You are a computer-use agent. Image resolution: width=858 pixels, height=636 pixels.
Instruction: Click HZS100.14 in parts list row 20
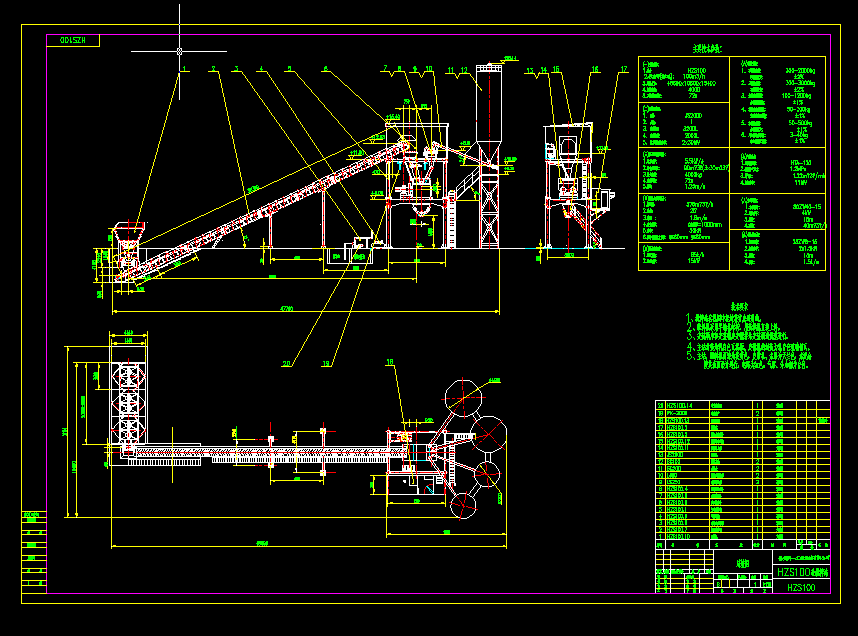679,406
